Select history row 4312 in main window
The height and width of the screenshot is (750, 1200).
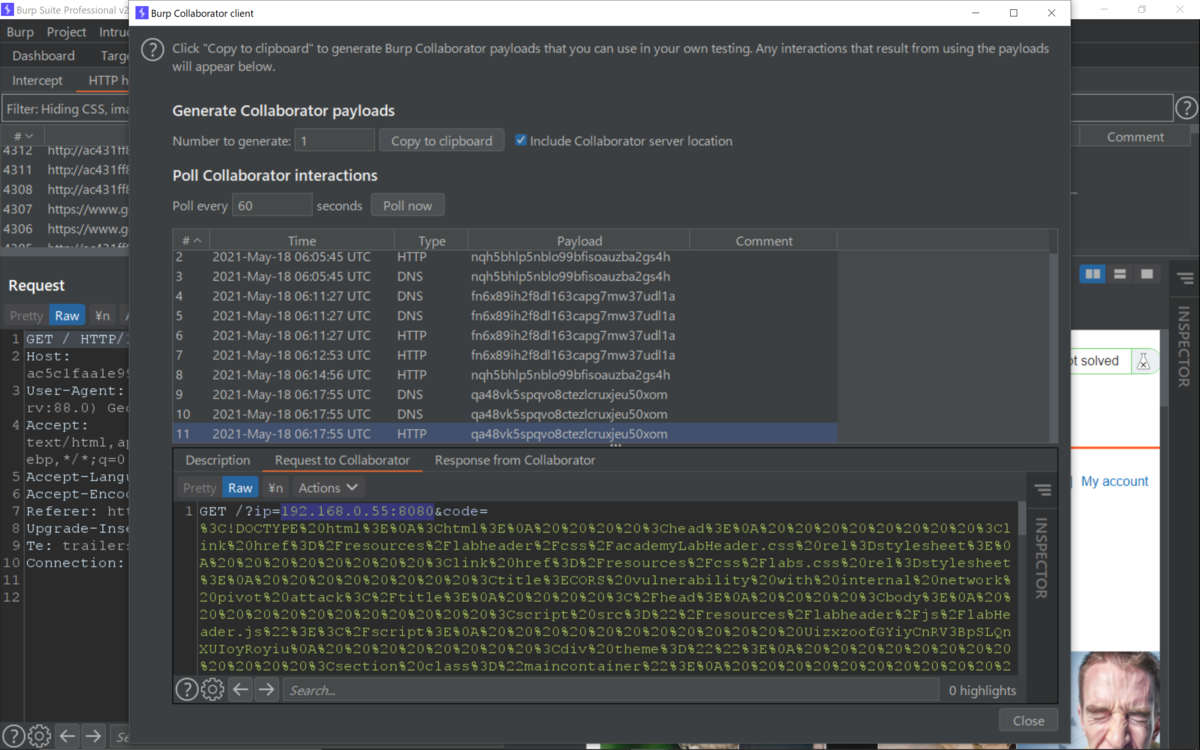click(x=65, y=150)
